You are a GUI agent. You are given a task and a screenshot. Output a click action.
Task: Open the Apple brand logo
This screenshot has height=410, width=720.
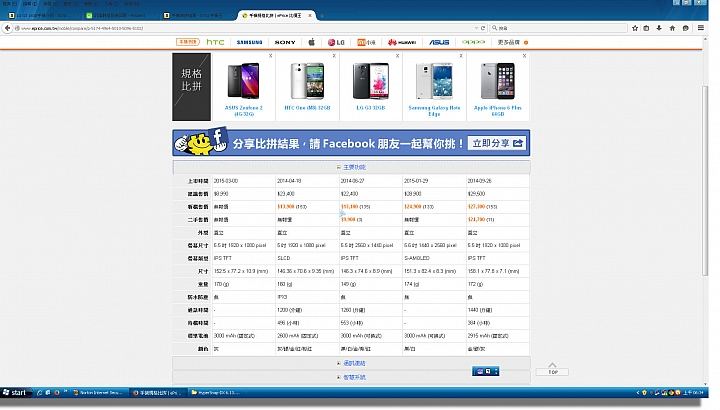[x=311, y=42]
